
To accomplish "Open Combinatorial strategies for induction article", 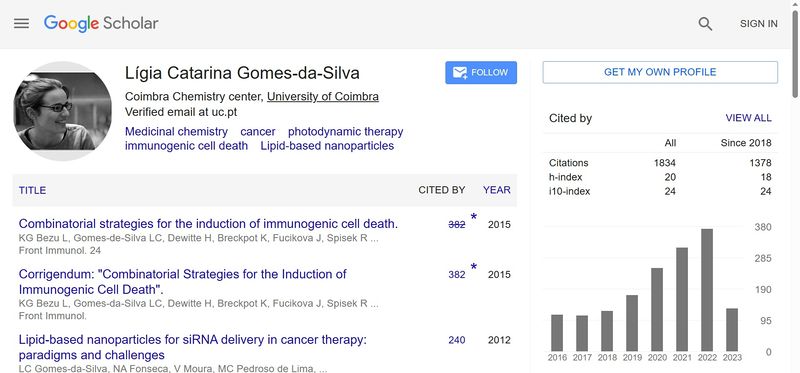I will (208, 224).
